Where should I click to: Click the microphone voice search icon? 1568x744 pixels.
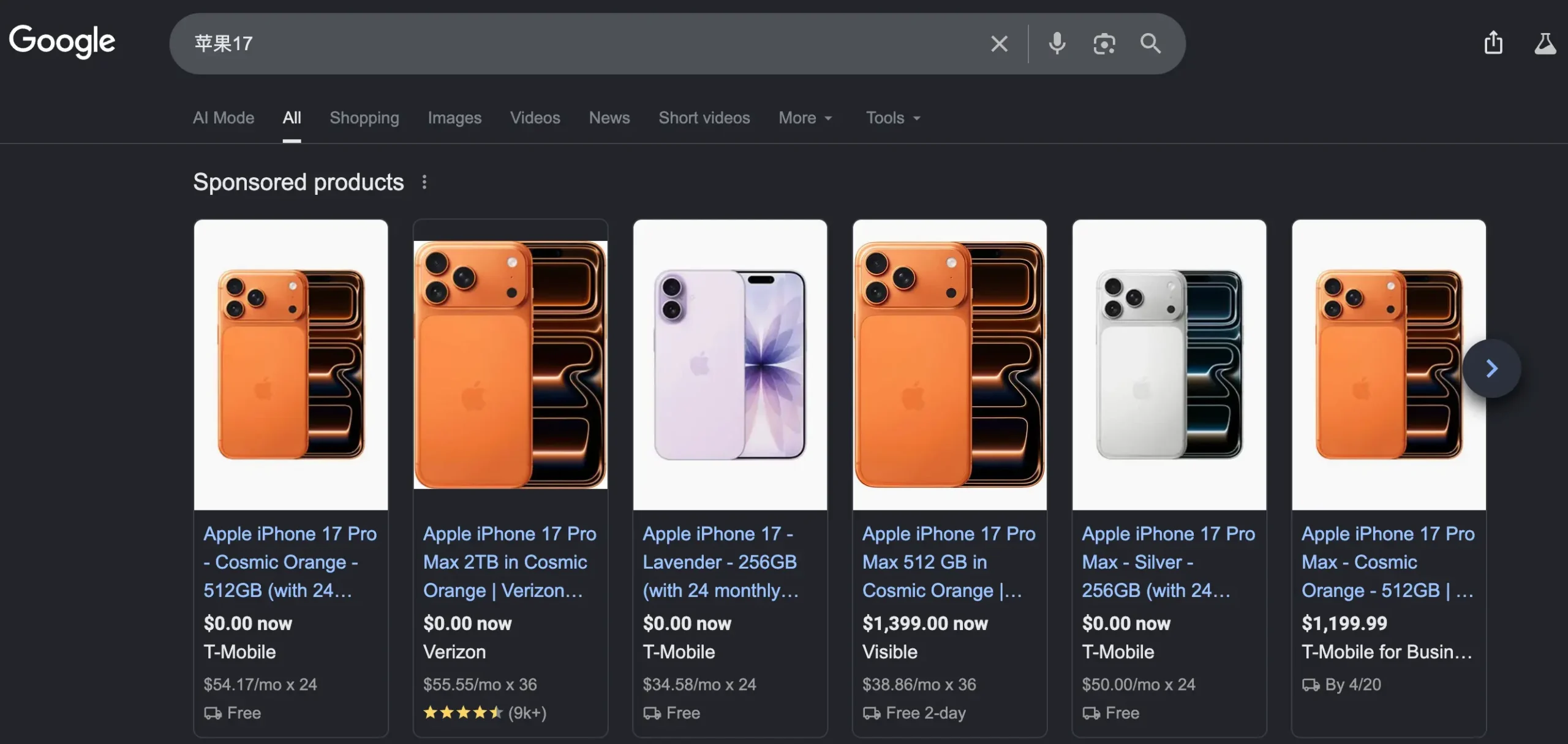[x=1056, y=43]
